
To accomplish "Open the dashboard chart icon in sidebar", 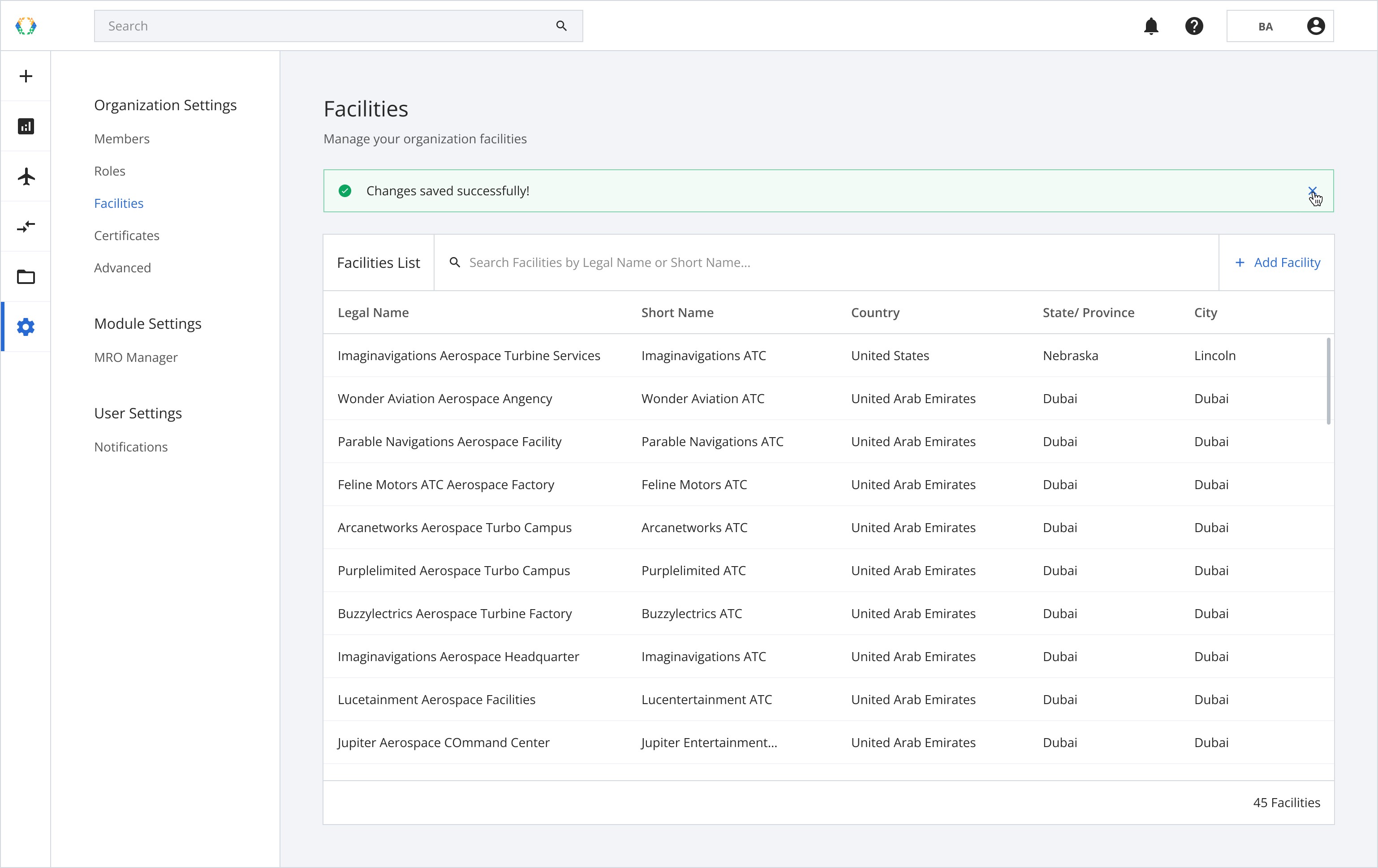I will point(26,126).
